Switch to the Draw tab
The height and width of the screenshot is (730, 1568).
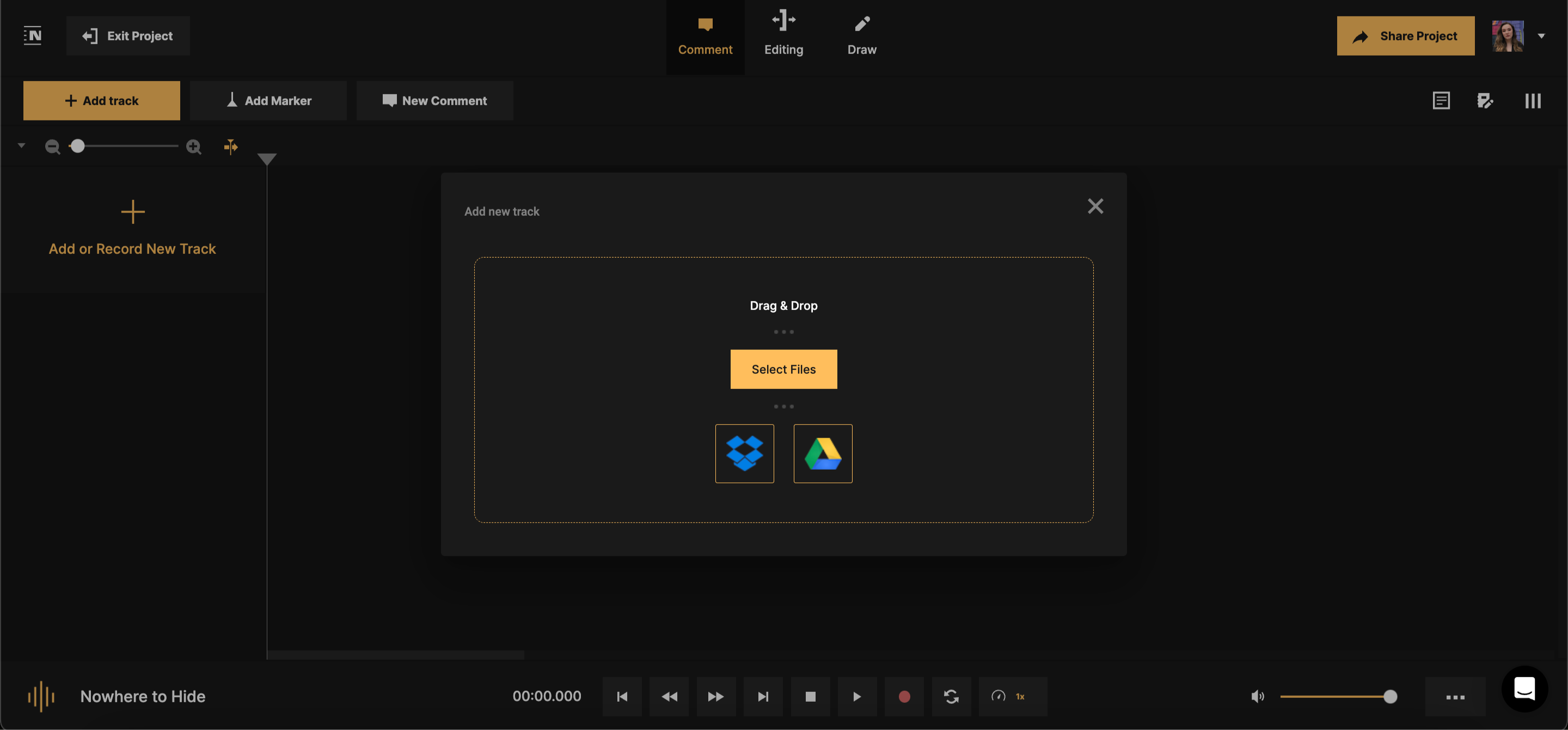pos(862,35)
